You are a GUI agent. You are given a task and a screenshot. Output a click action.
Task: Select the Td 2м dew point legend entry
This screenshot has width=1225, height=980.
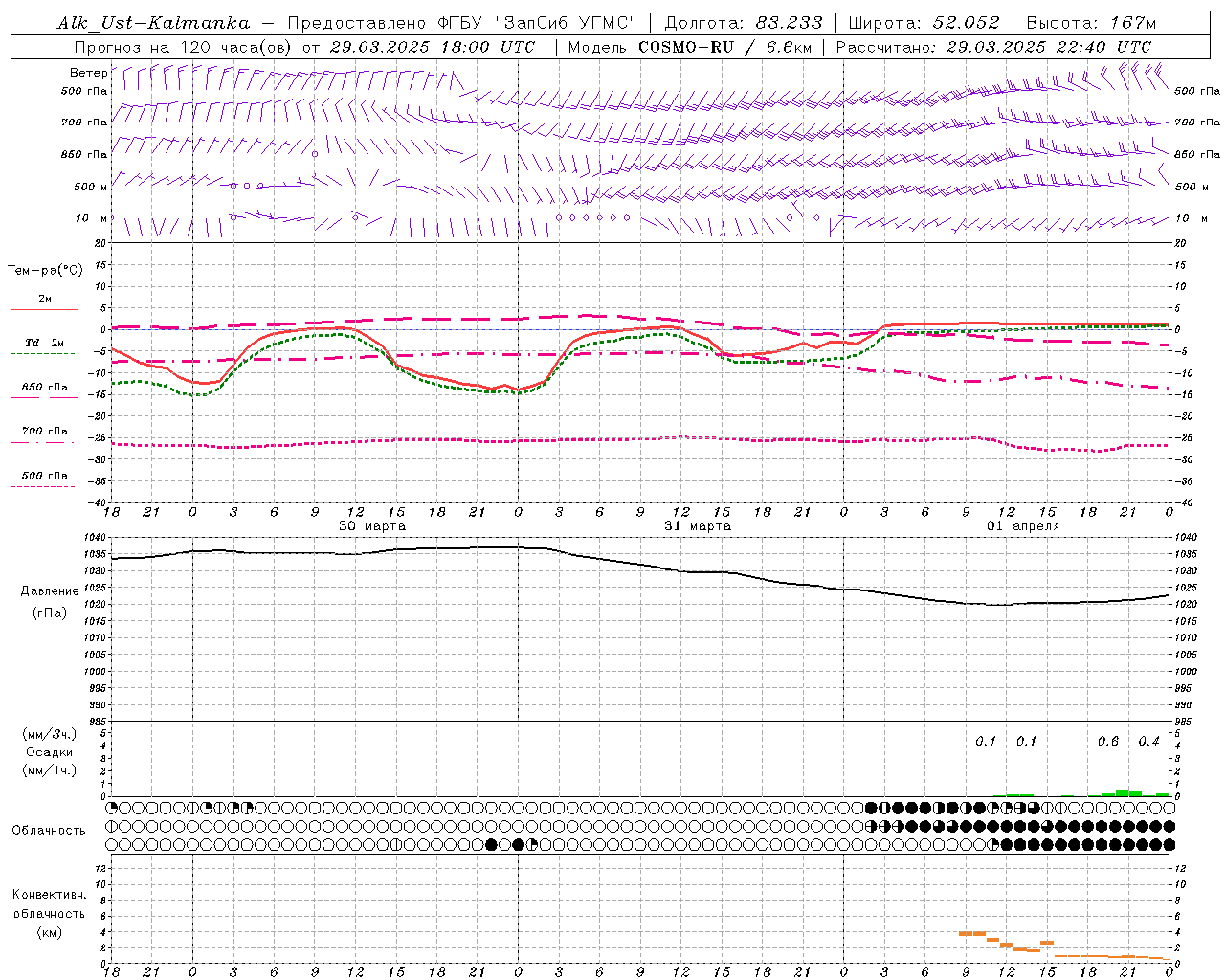tap(44, 343)
